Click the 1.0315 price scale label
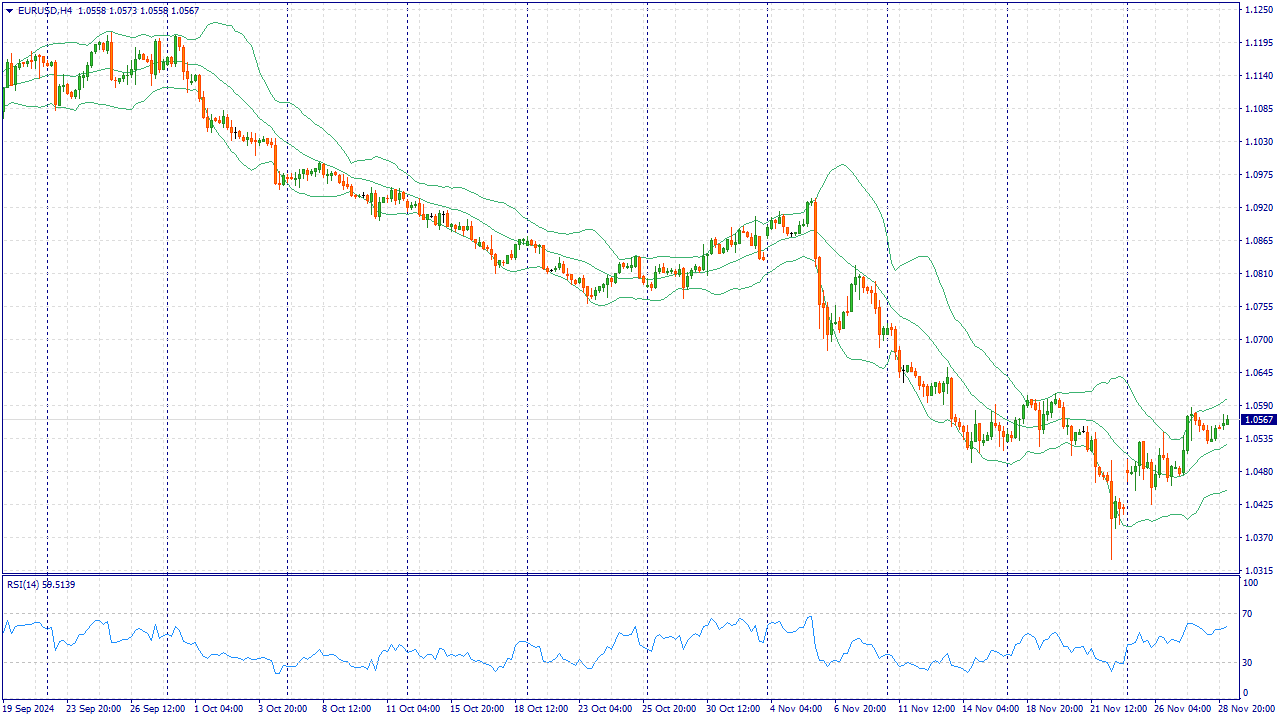 coord(1257,571)
